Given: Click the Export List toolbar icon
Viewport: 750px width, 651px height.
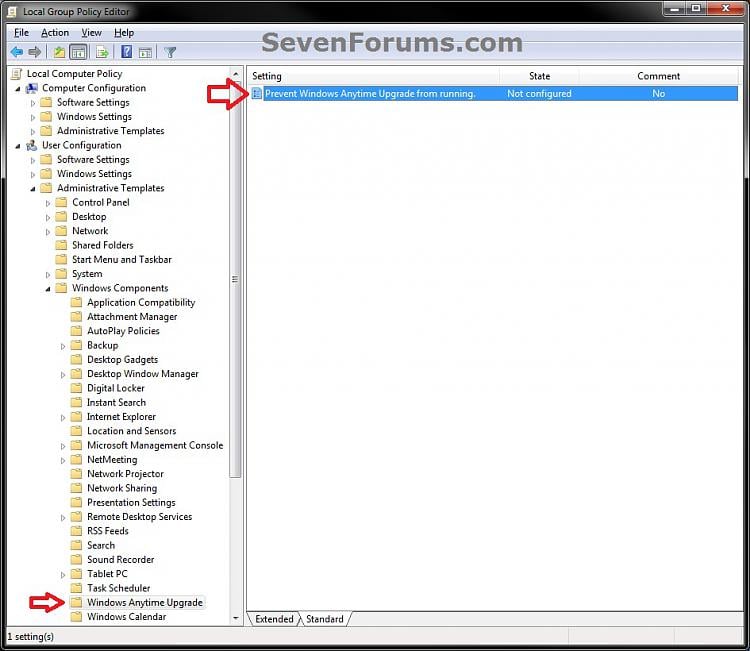Looking at the screenshot, I should click(102, 52).
